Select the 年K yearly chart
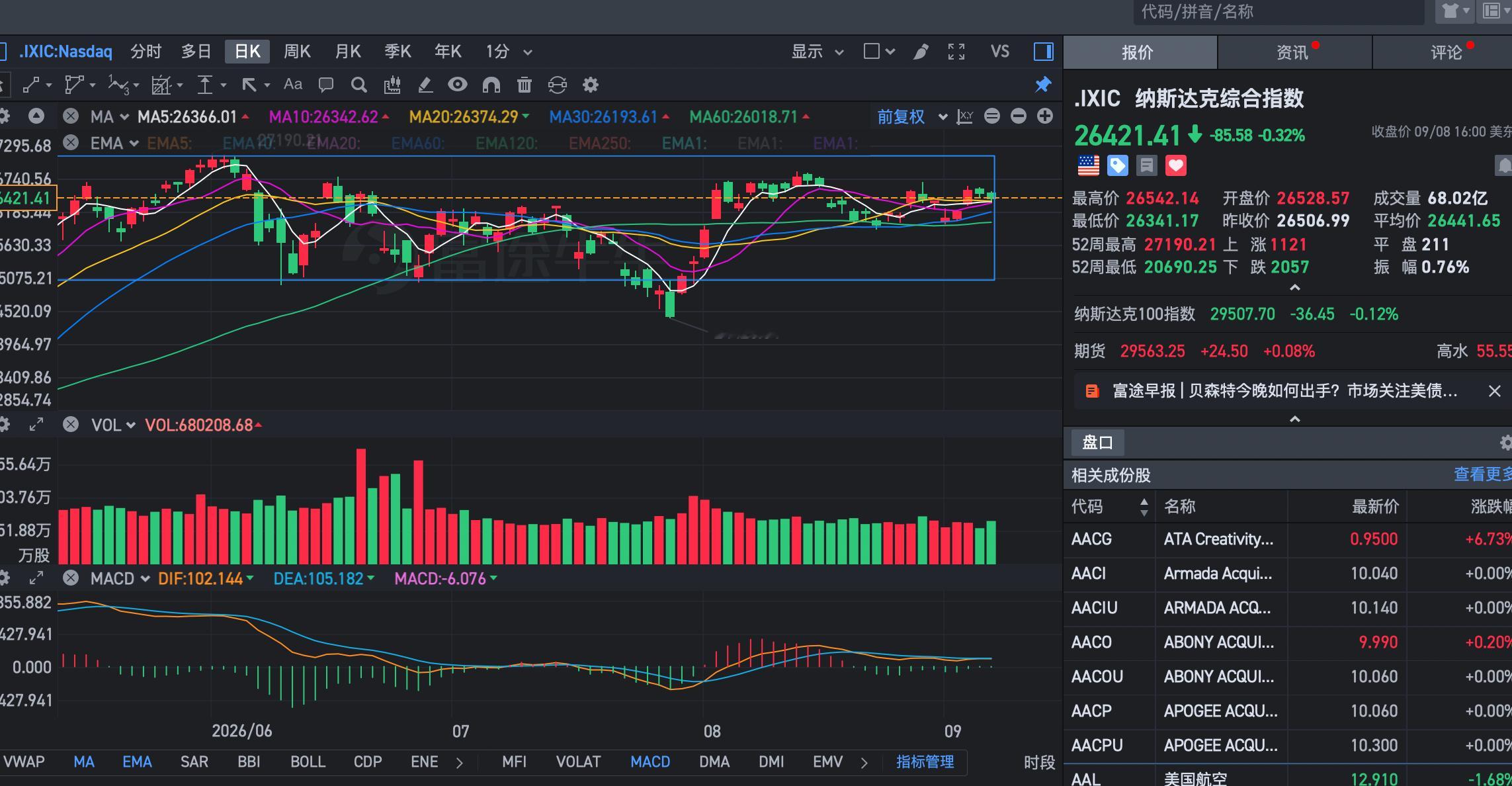The width and height of the screenshot is (1512, 786). tap(448, 52)
